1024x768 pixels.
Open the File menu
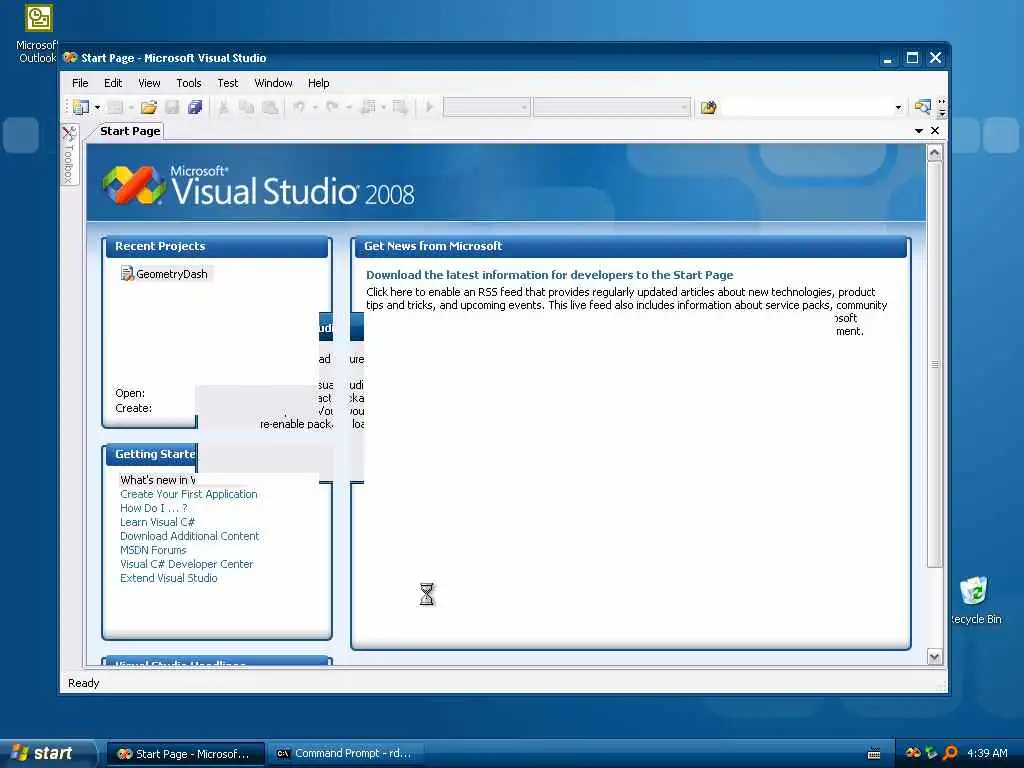click(80, 83)
